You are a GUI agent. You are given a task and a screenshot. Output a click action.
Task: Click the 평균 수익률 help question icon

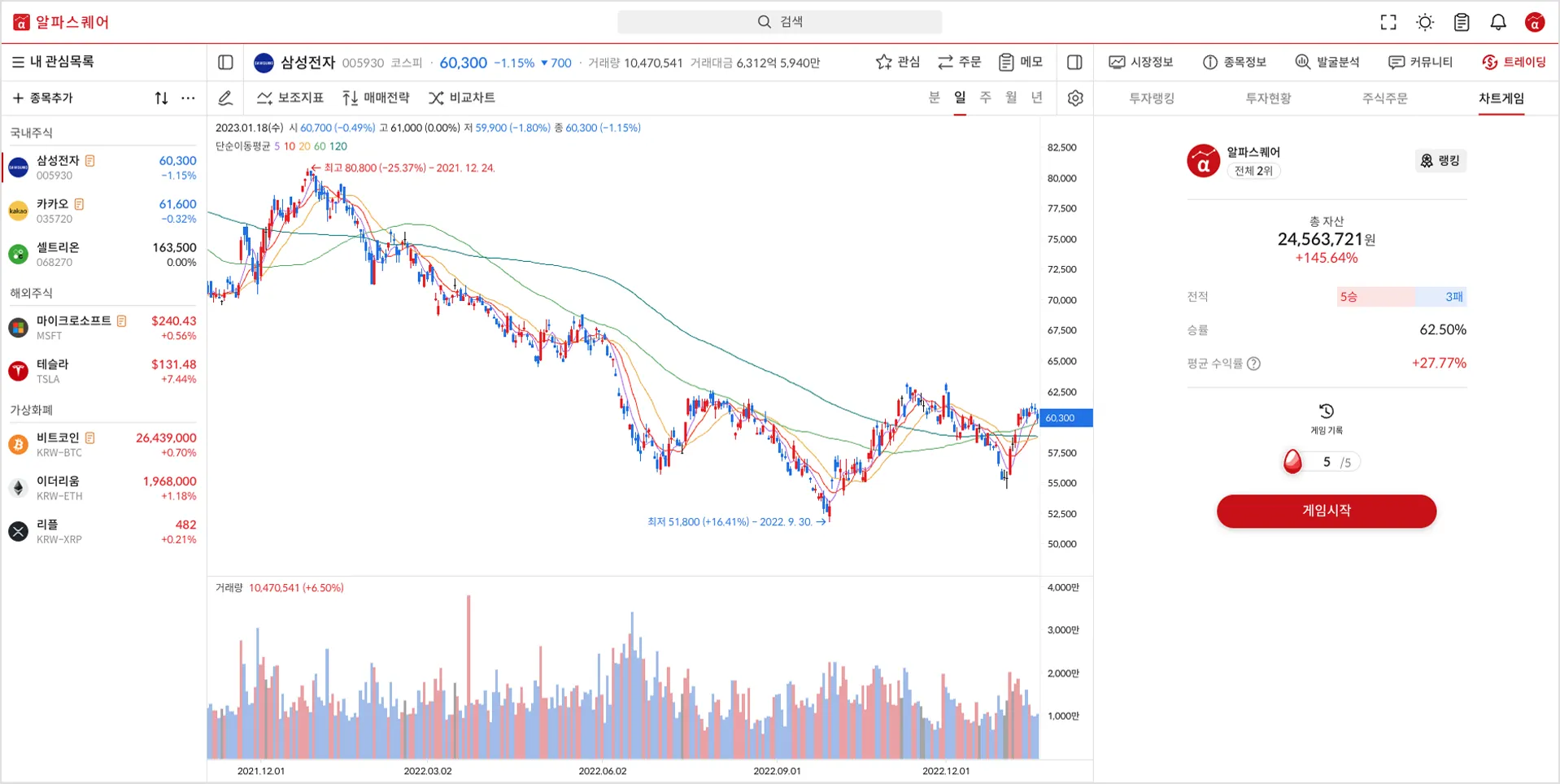pyautogui.click(x=1254, y=364)
